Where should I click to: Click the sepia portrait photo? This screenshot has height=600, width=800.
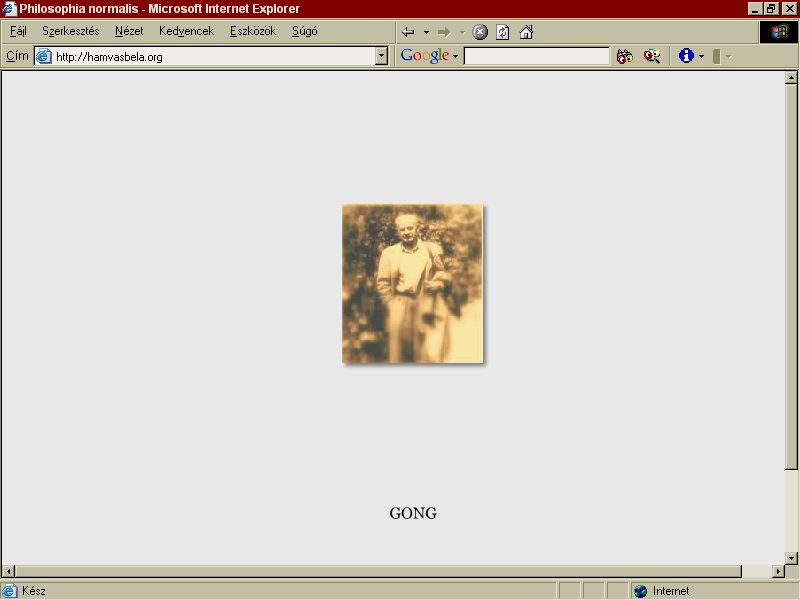point(412,284)
